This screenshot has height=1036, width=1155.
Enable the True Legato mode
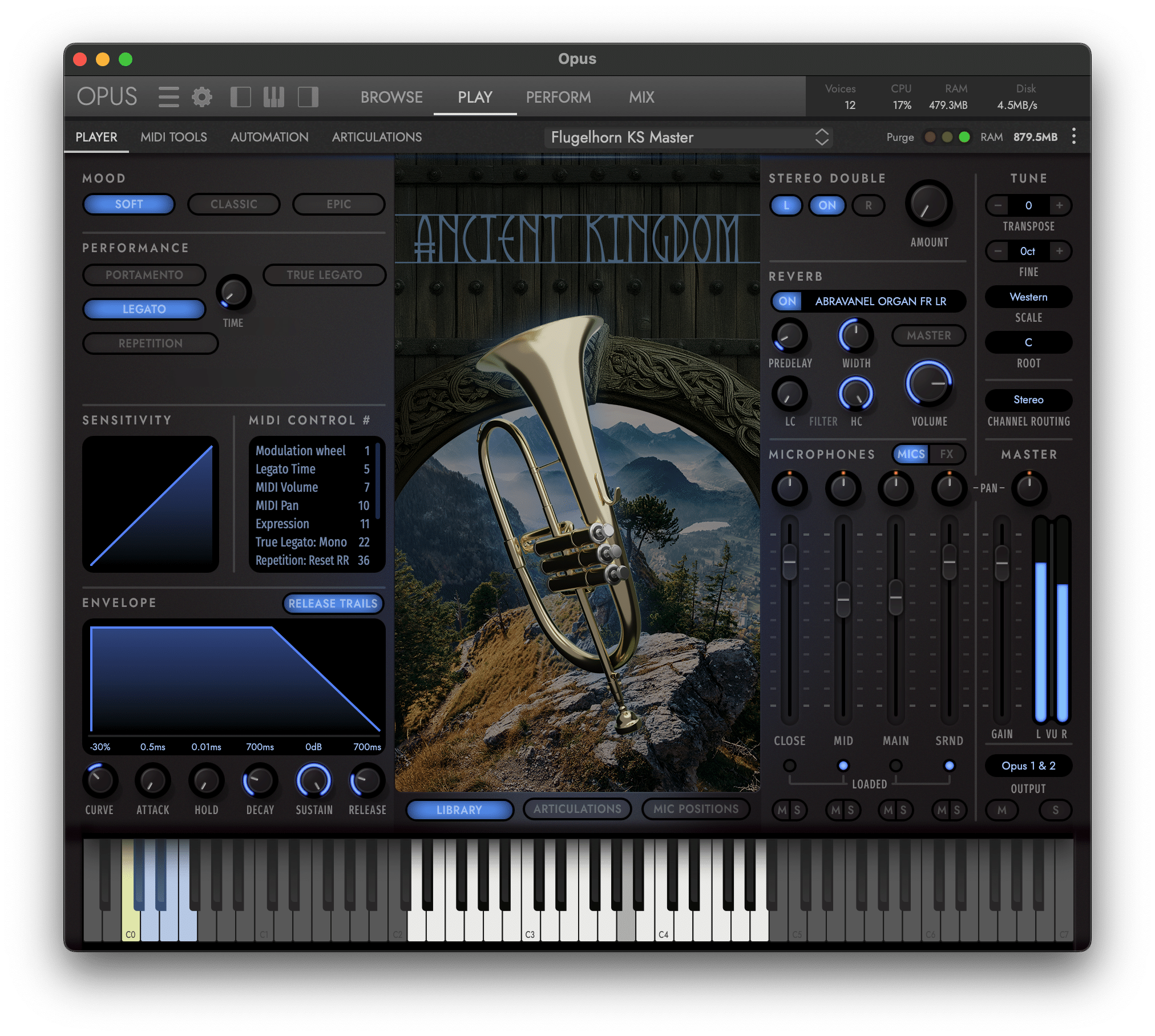324,275
